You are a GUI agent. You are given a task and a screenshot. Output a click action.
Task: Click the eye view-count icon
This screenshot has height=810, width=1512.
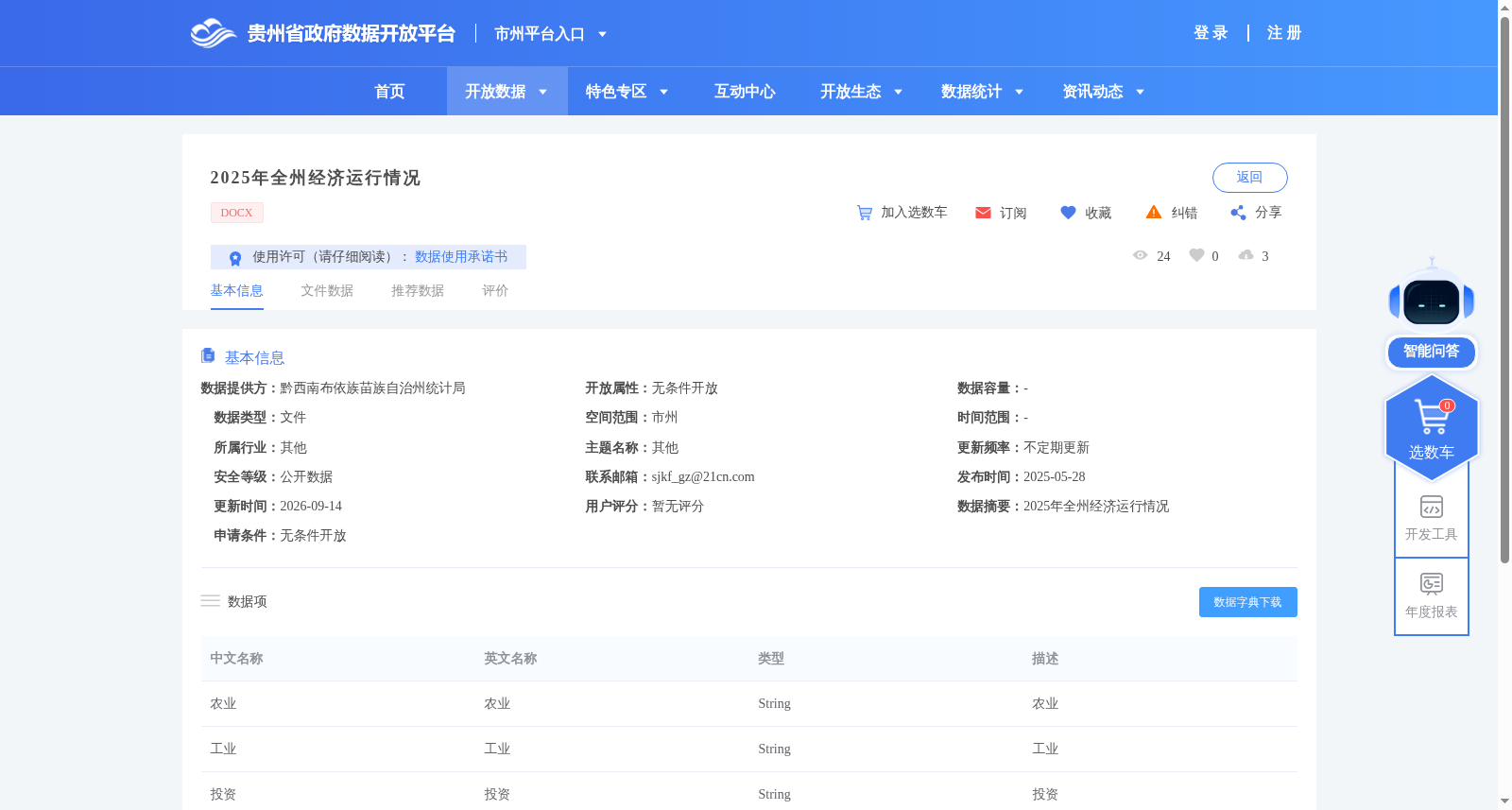(1141, 255)
